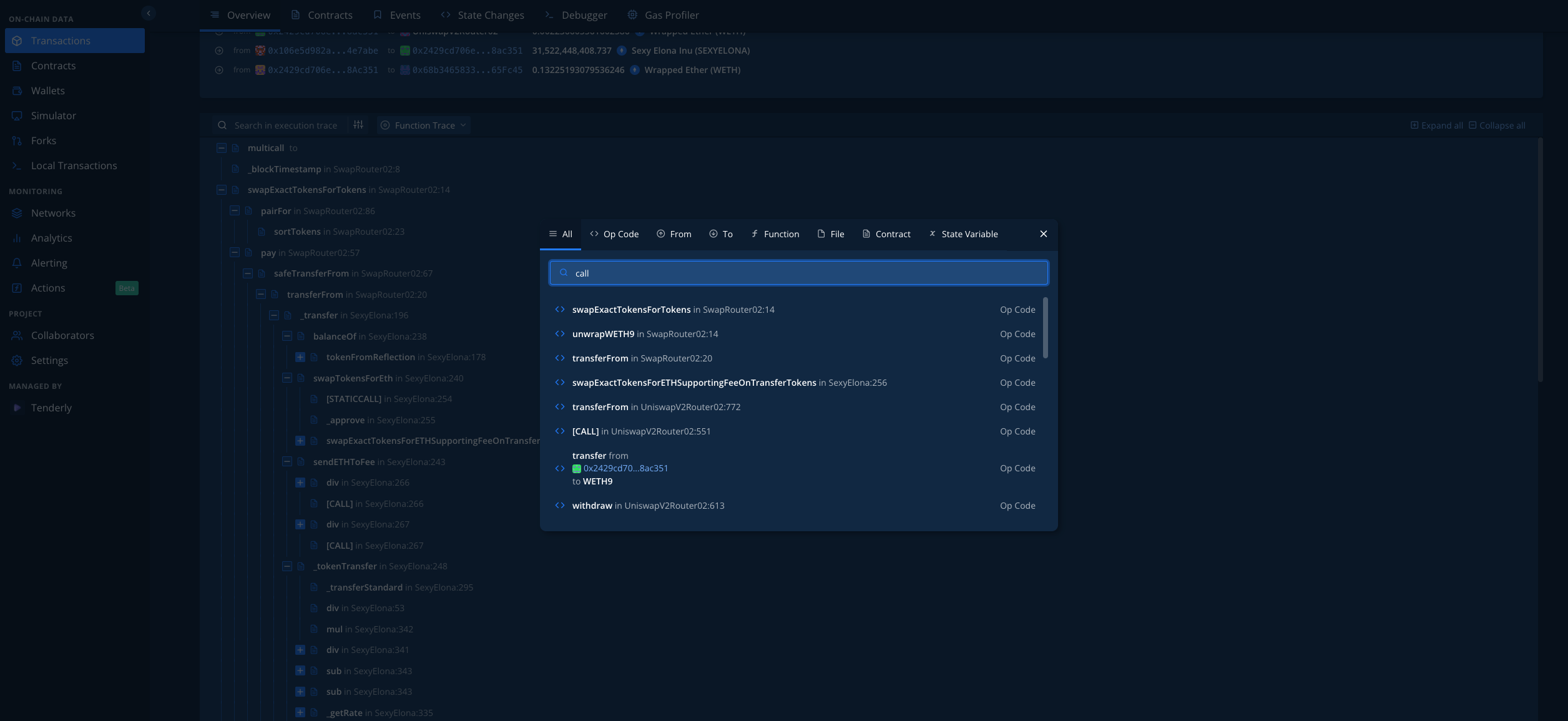The width and height of the screenshot is (1568, 721).
Task: Click the code icon beside withdraw result
Action: click(x=560, y=506)
